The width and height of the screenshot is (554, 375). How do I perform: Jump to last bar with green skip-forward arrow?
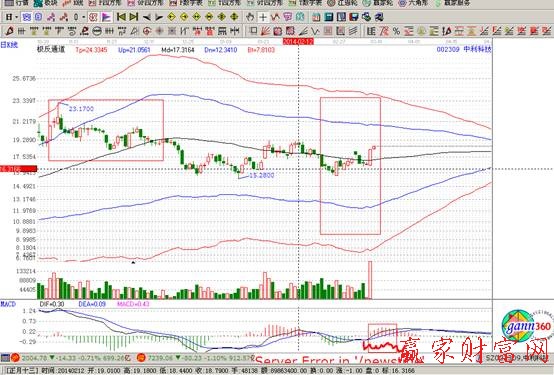[134, 17]
